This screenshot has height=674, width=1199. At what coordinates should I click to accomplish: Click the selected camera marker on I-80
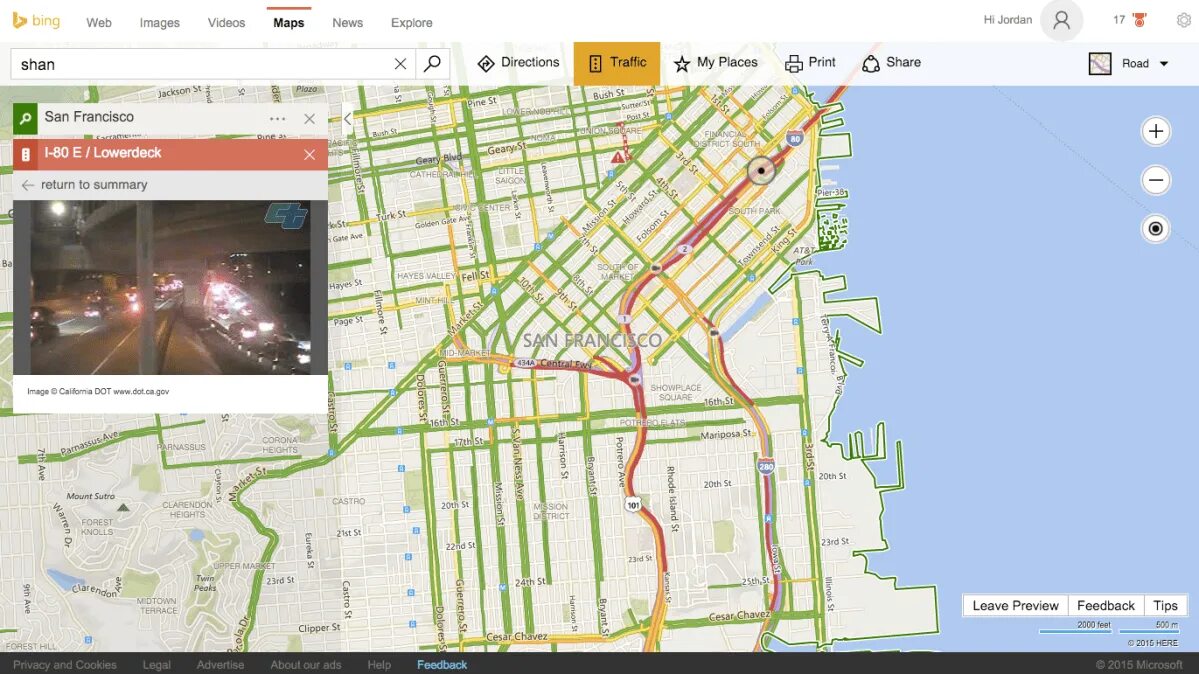[761, 171]
